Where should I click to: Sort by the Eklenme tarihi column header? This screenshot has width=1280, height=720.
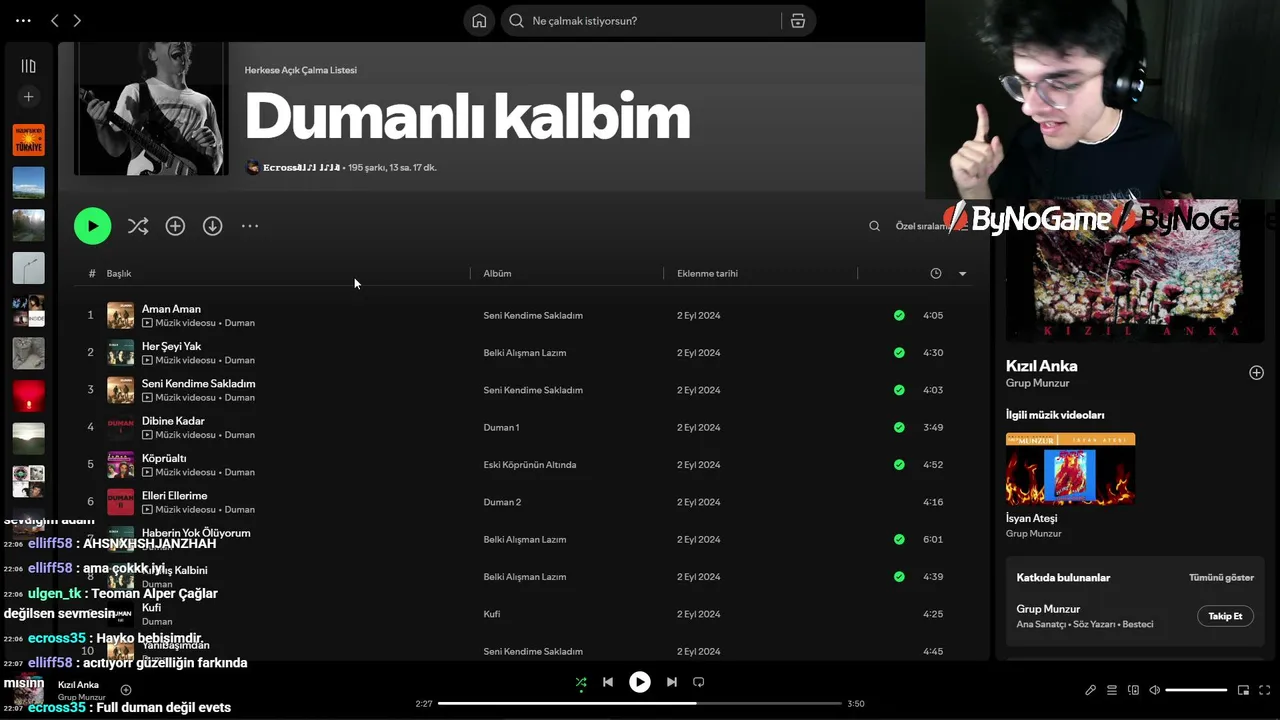point(707,273)
